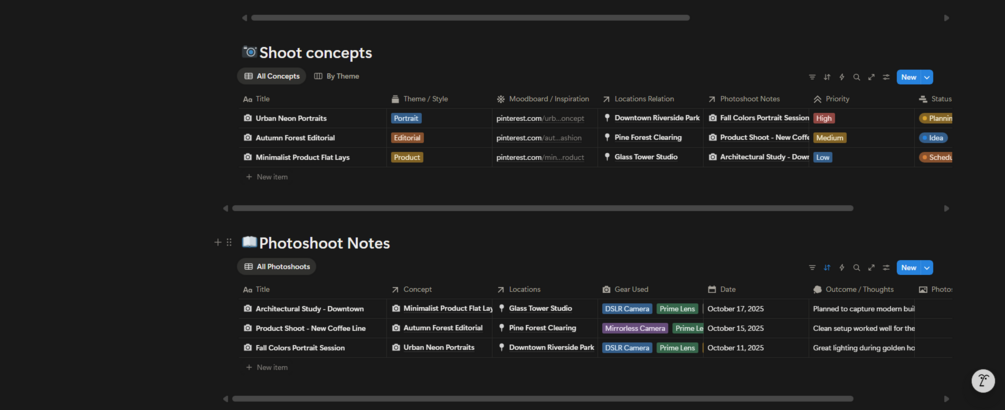Click New item under Shoot concepts table

(x=272, y=177)
